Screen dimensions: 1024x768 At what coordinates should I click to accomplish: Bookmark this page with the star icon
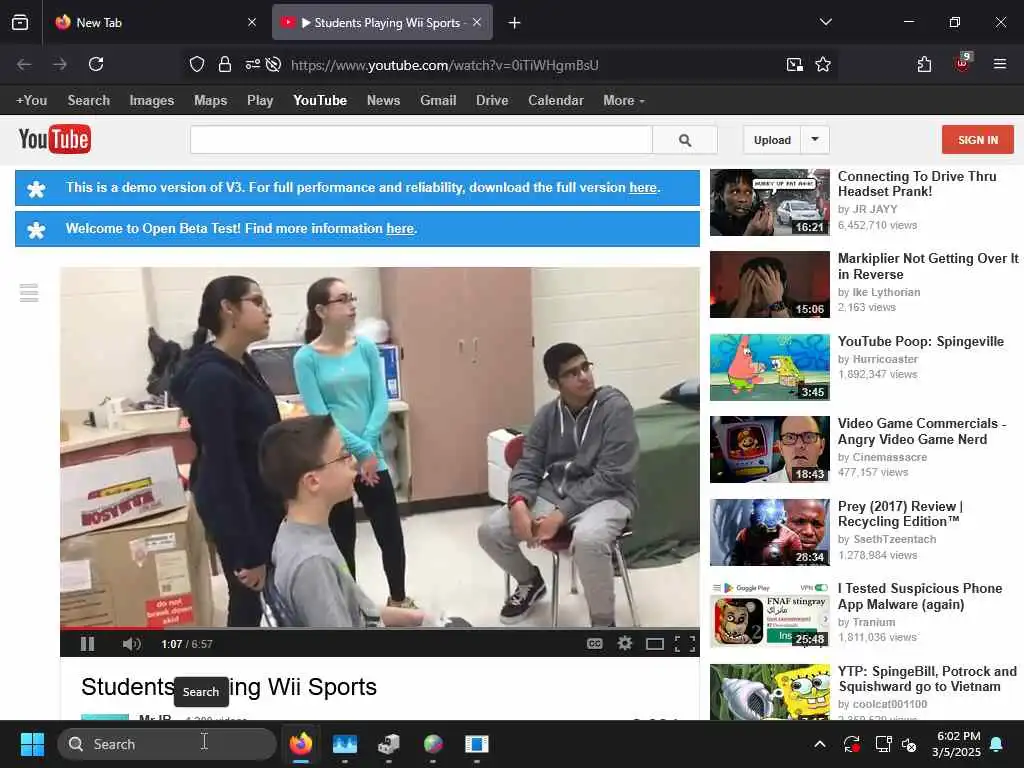click(x=823, y=64)
